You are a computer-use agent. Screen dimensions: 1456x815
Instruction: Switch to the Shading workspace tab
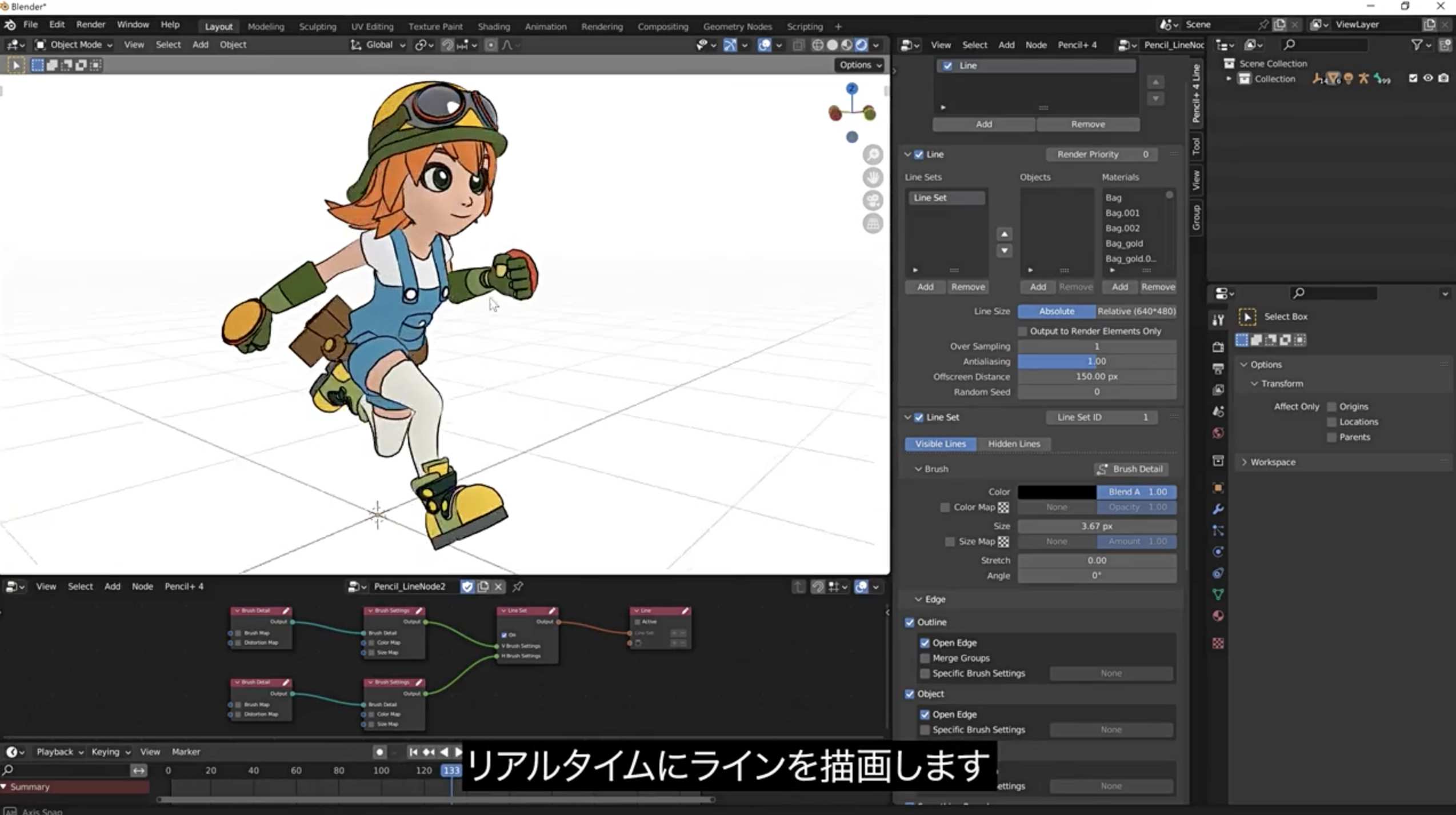click(x=493, y=26)
